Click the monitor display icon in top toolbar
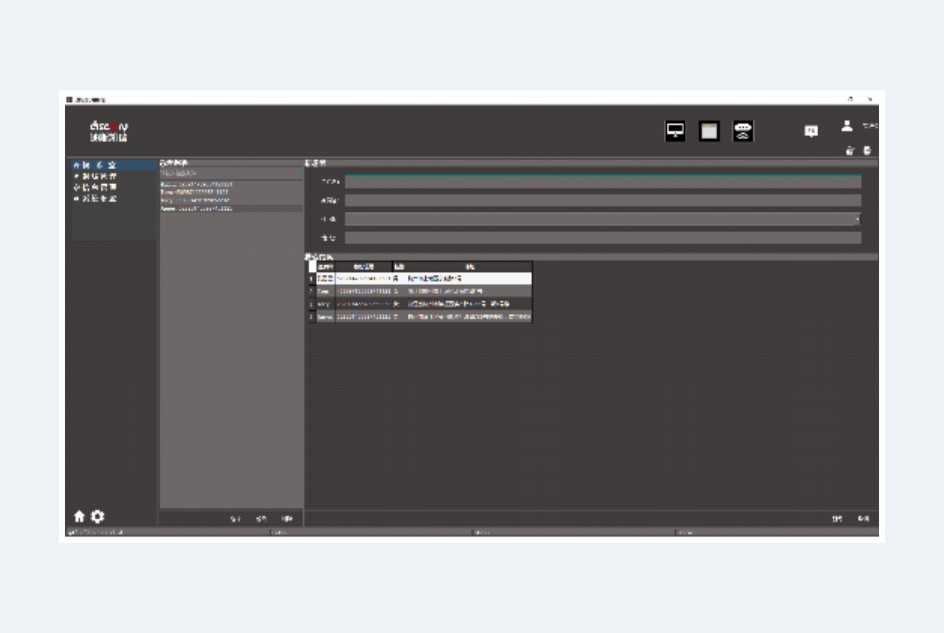 676,131
